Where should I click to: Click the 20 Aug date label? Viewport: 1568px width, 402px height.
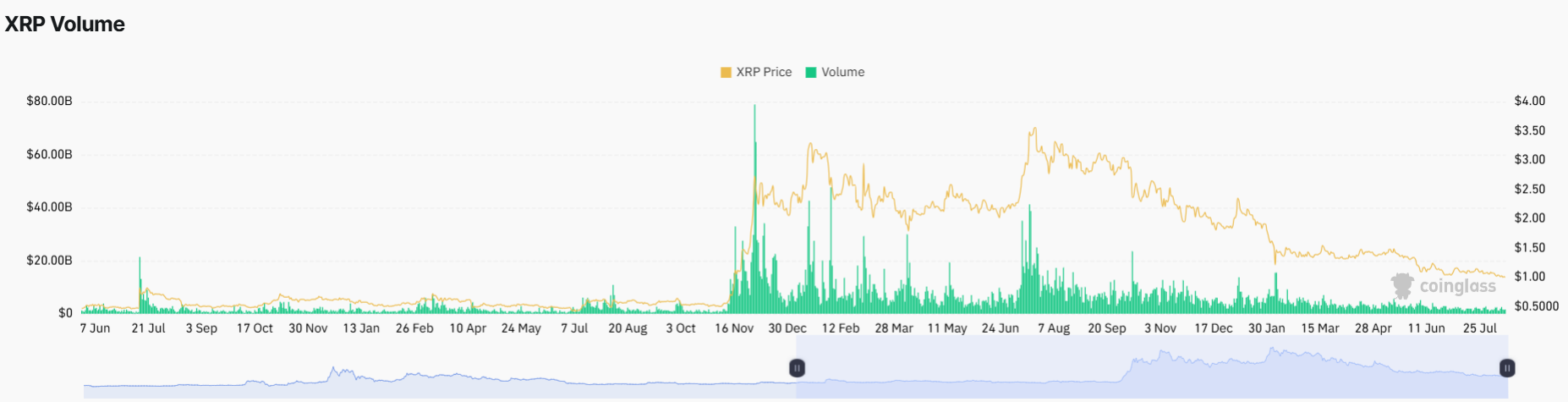pyautogui.click(x=628, y=328)
